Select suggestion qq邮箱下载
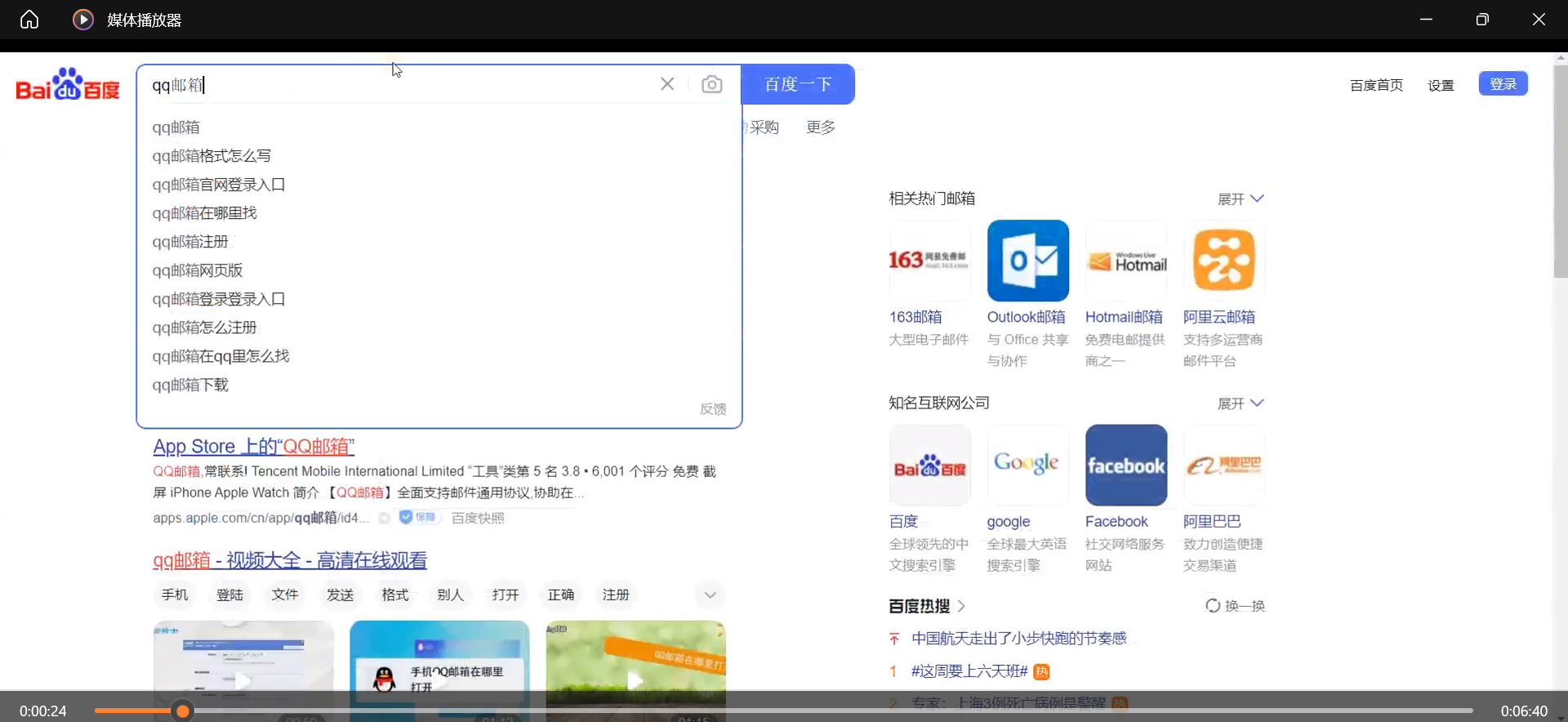This screenshot has height=722, width=1568. (190, 385)
